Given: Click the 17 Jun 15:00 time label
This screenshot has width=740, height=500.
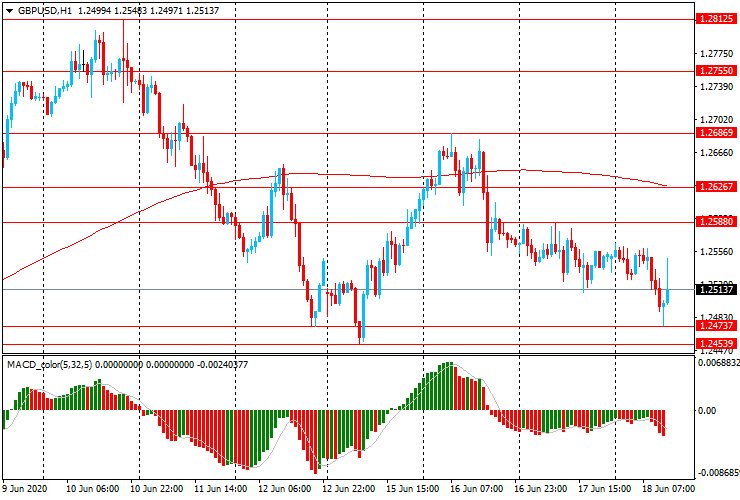Looking at the screenshot, I should (605, 489).
